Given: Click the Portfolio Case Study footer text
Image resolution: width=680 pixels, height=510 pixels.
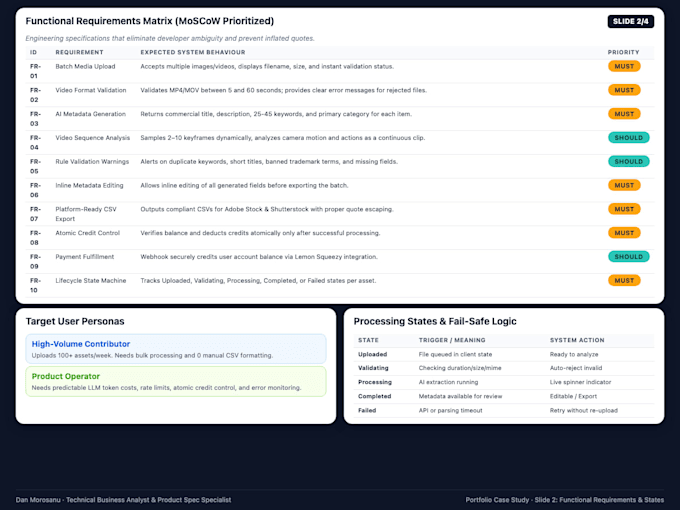Looking at the screenshot, I should coord(565,500).
